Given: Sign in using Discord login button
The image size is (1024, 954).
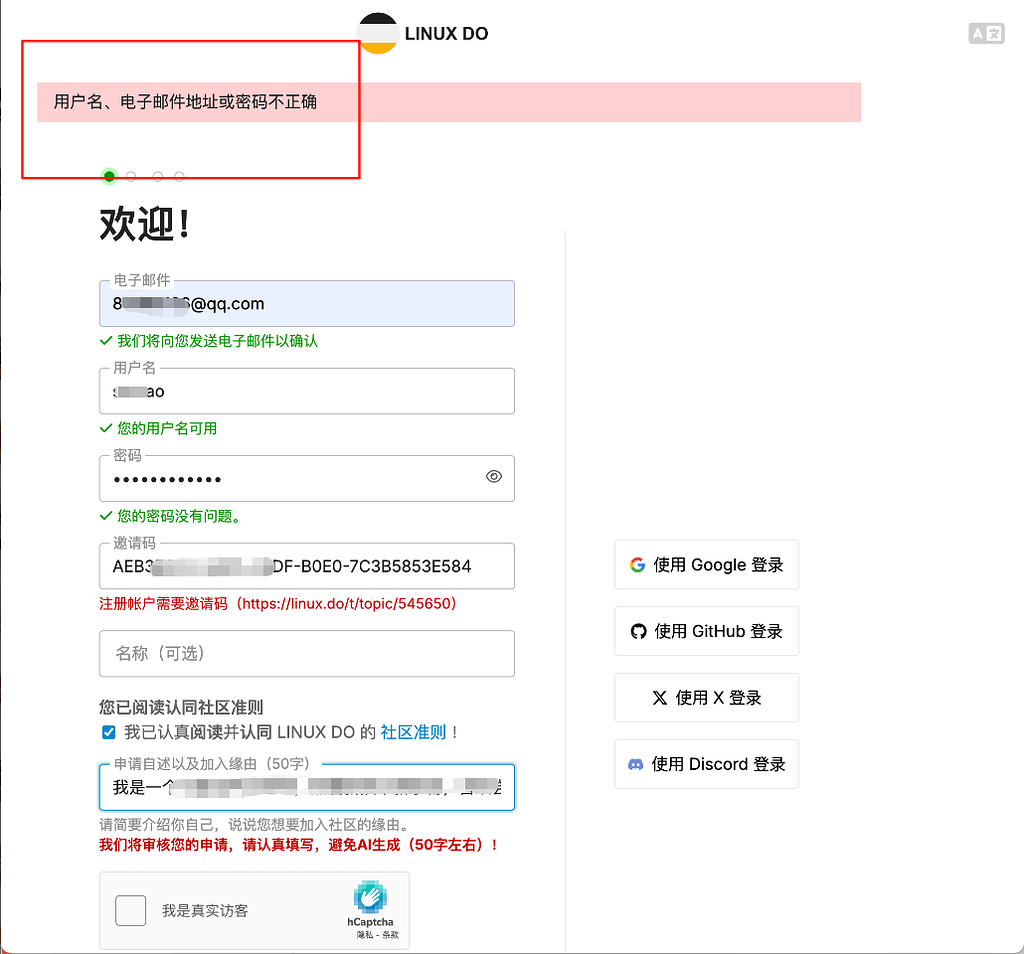Looking at the screenshot, I should (x=706, y=764).
